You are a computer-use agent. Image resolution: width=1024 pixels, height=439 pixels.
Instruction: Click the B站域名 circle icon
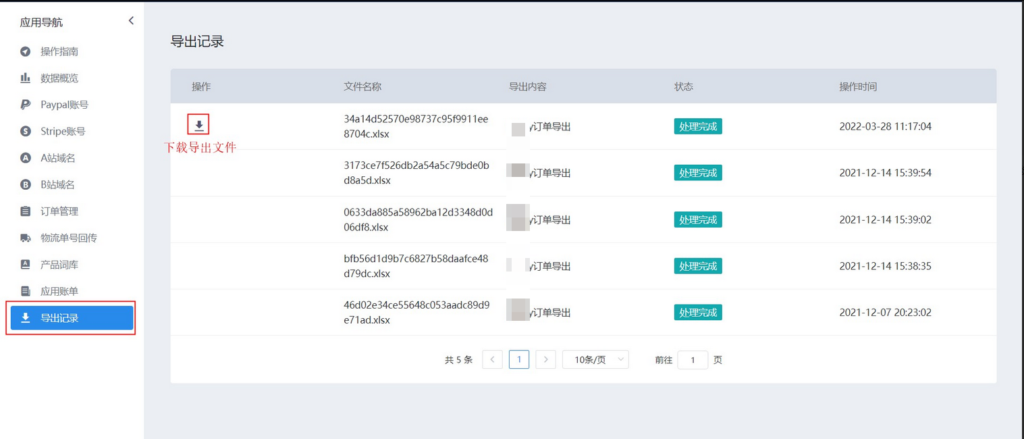tap(25, 185)
